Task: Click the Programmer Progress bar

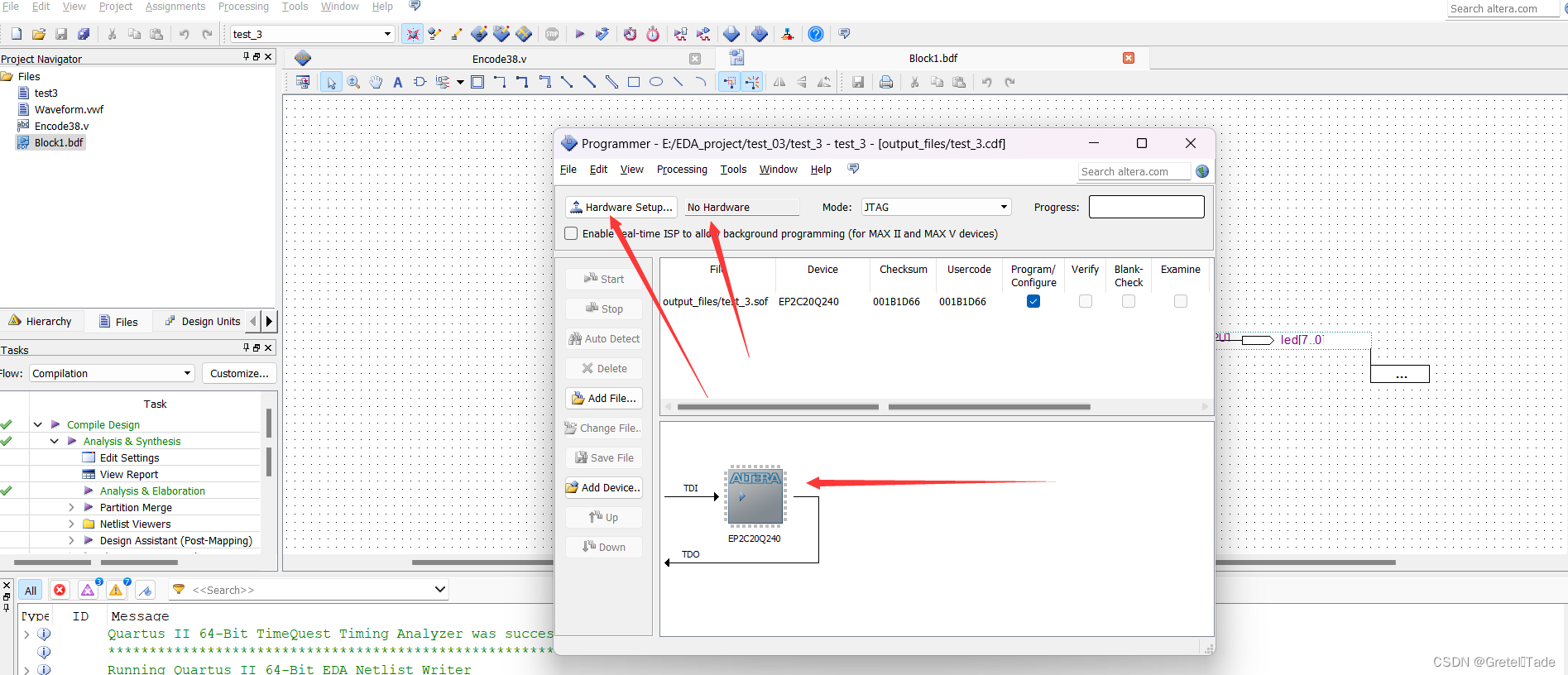Action: (1146, 207)
